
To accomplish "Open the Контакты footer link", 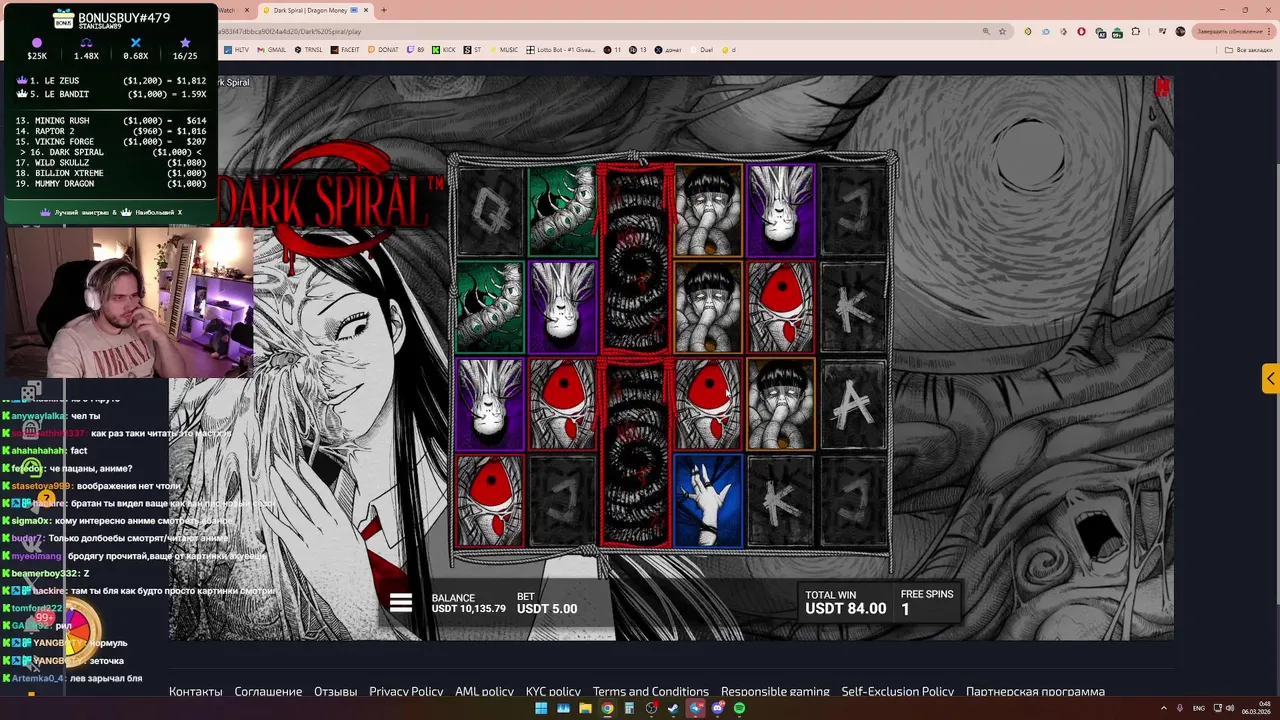I will point(195,691).
